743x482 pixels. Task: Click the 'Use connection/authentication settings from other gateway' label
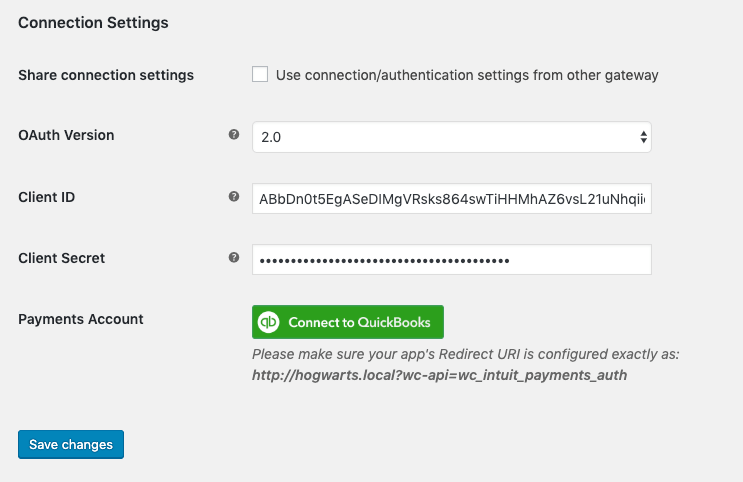pyautogui.click(x=467, y=75)
